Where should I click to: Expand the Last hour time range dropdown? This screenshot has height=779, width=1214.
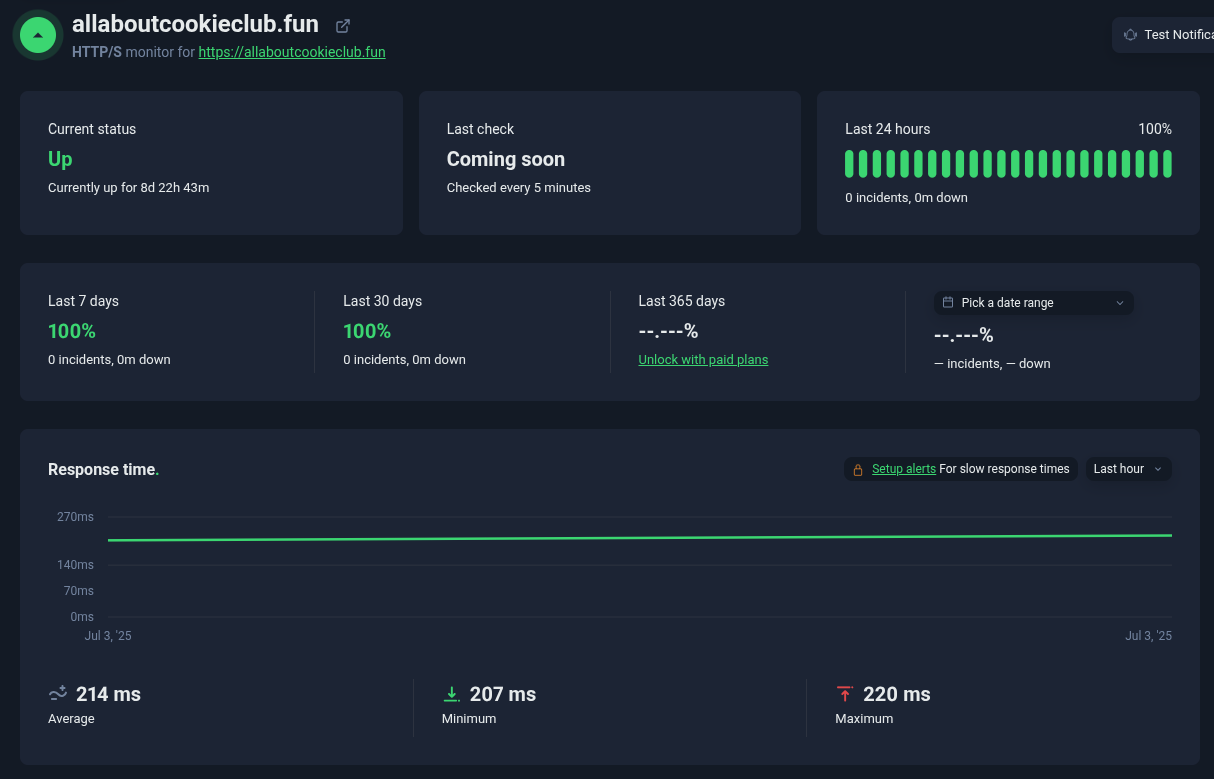[x=1128, y=469]
